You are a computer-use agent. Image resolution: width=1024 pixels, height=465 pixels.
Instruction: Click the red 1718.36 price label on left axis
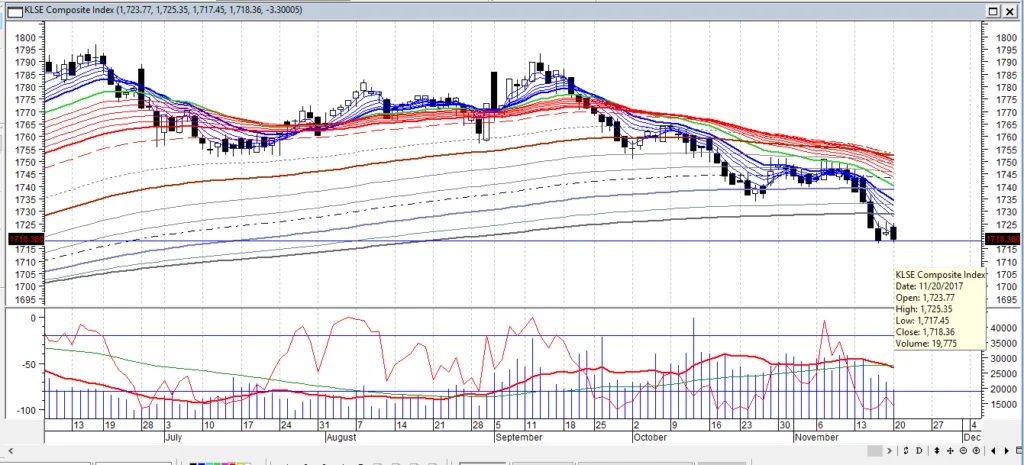pyautogui.click(x=26, y=240)
